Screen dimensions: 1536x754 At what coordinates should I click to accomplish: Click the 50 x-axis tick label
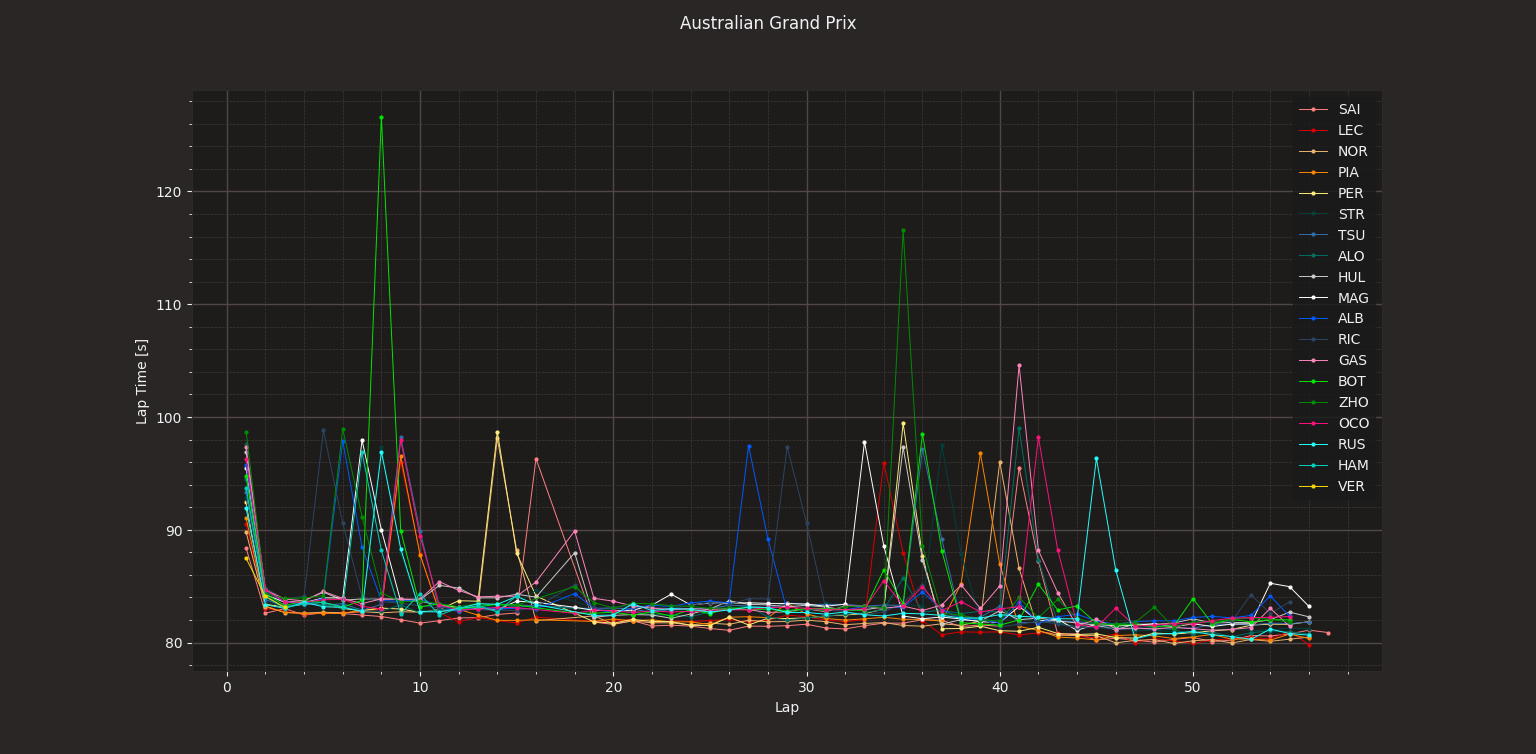pos(1193,688)
